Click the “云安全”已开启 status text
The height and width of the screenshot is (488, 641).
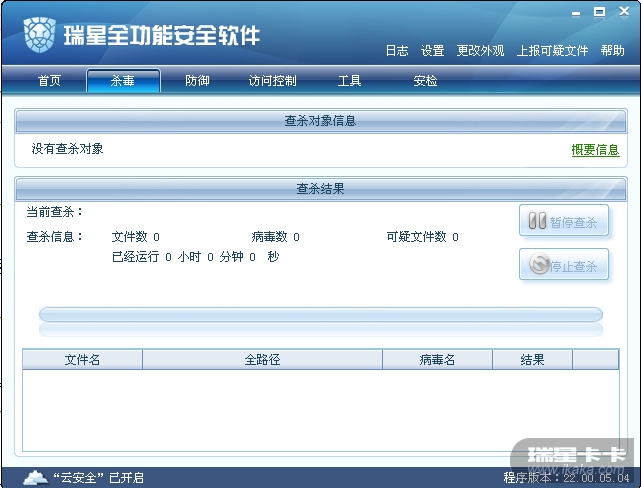tap(99, 477)
